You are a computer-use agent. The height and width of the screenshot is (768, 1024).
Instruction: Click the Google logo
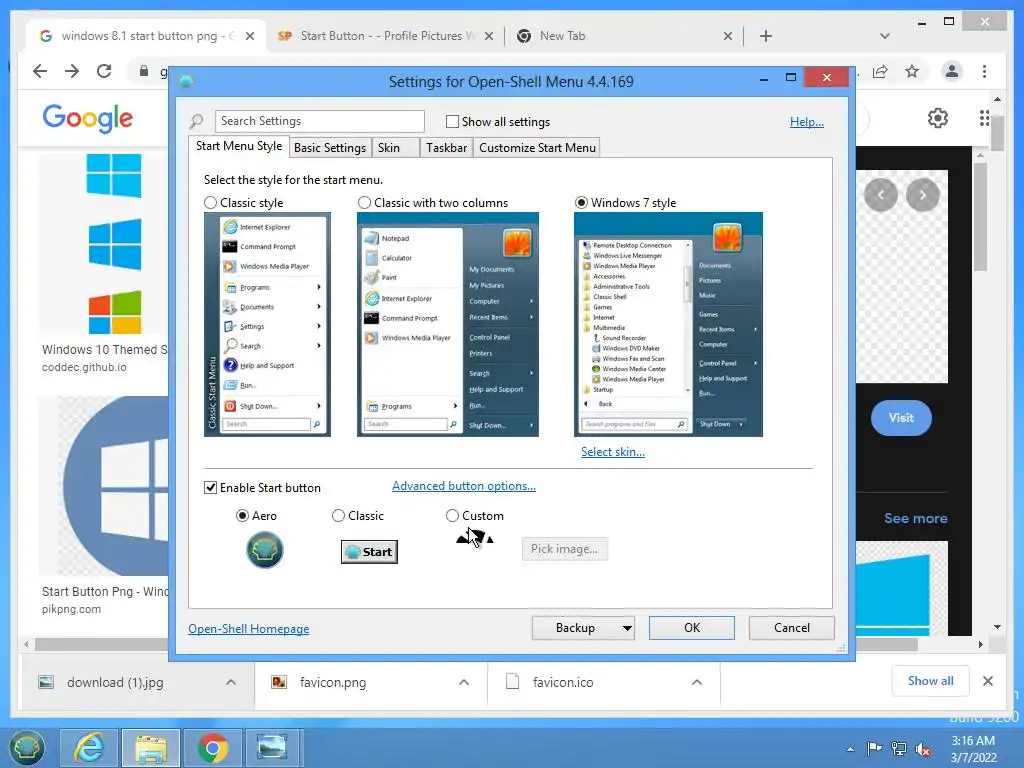pos(88,118)
